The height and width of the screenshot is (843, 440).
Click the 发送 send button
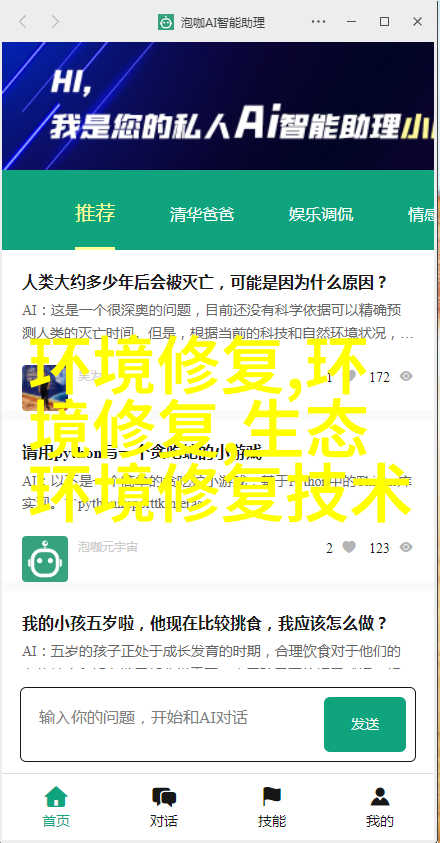tap(365, 724)
